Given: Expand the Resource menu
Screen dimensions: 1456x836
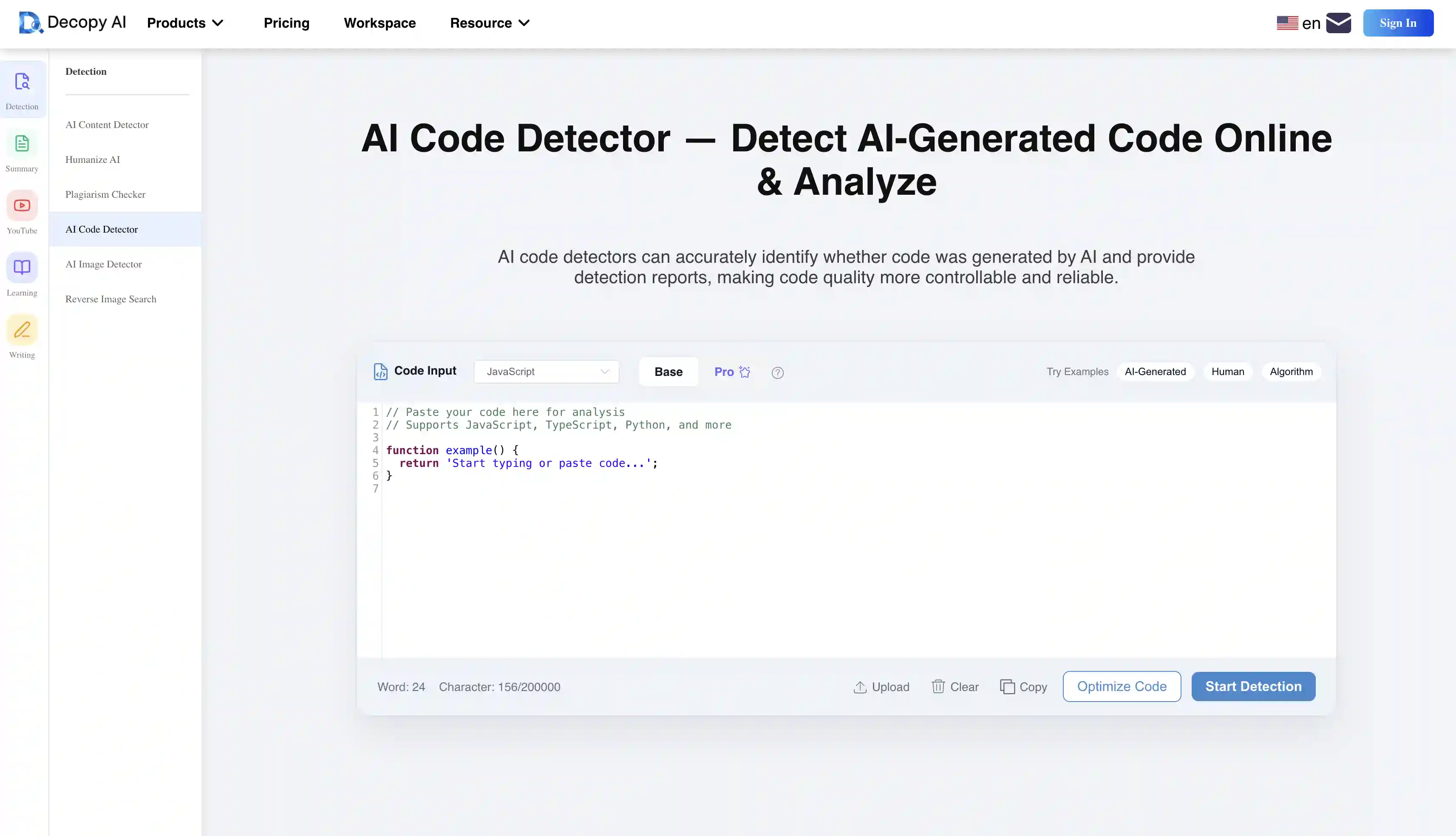Looking at the screenshot, I should (488, 23).
